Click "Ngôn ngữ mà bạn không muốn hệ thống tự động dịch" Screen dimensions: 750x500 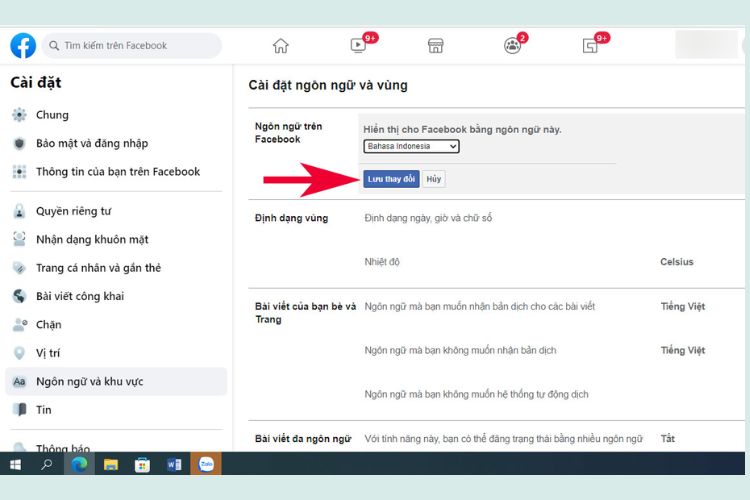(x=476, y=395)
